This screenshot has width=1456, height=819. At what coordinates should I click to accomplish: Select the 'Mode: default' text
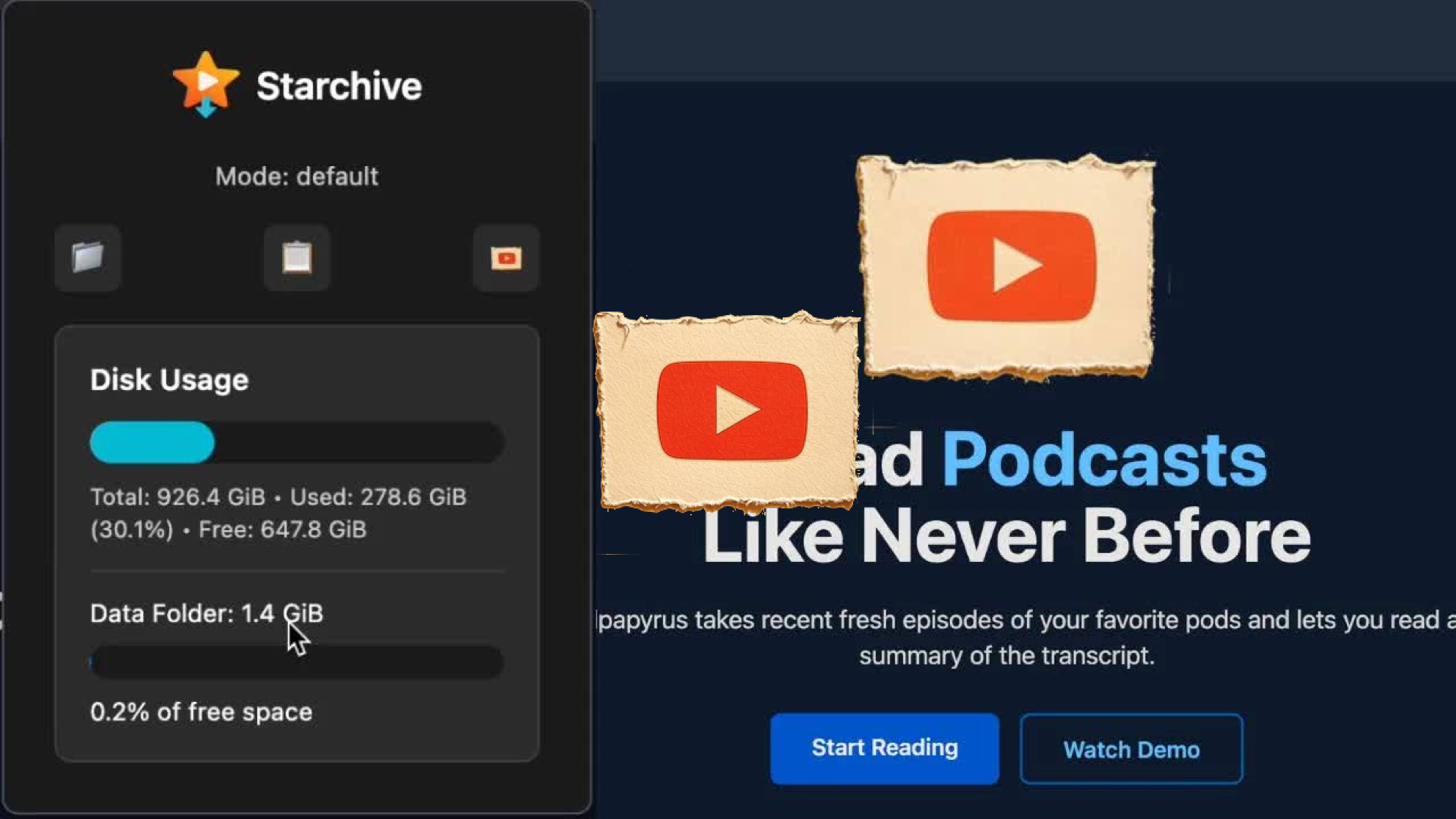click(x=297, y=176)
